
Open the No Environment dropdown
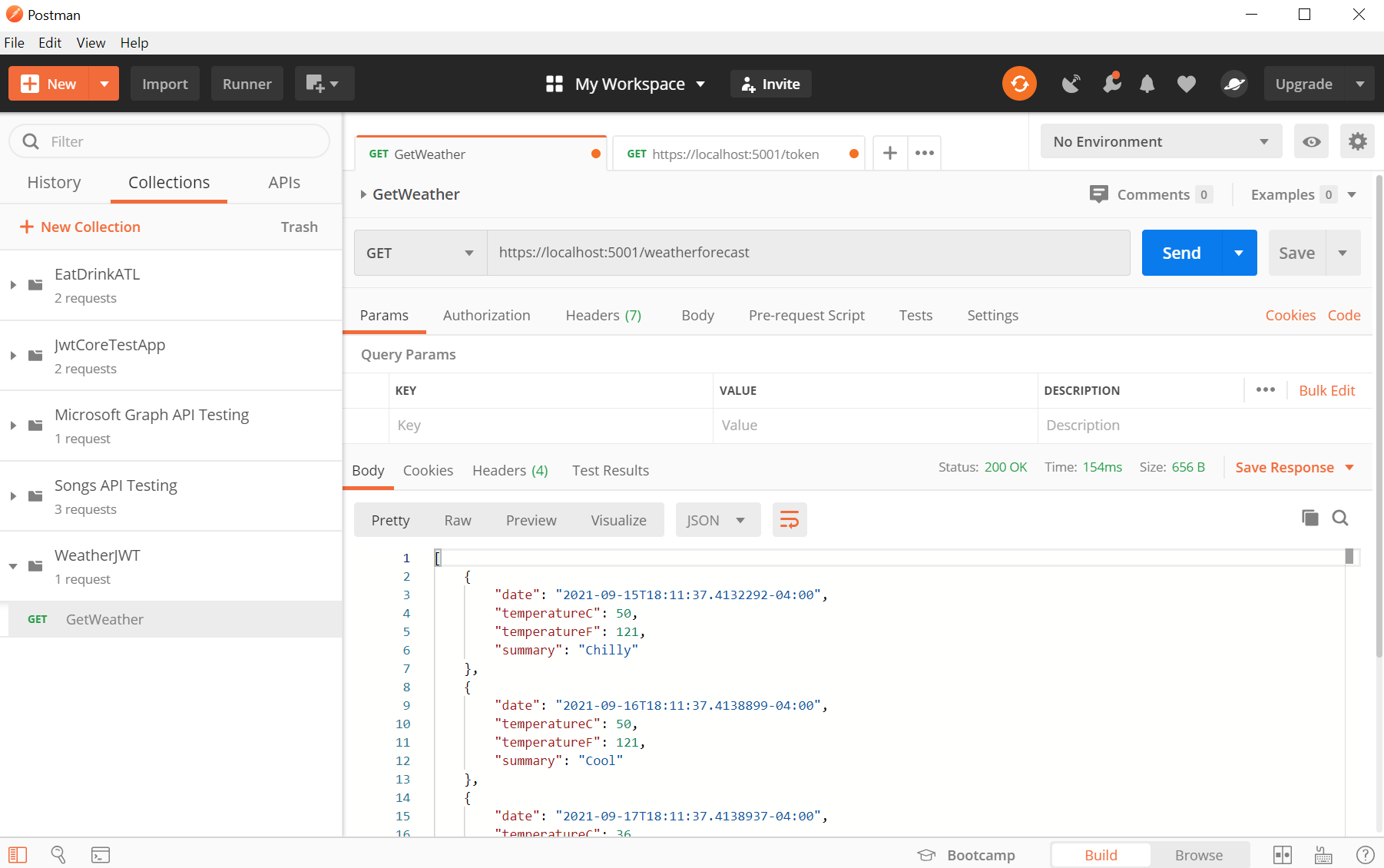coord(1160,141)
